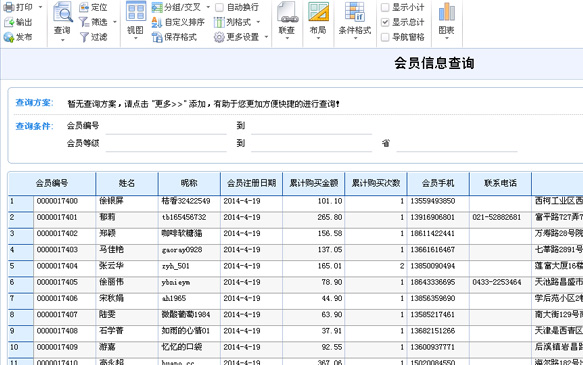Click the 发布 publish globe icon
This screenshot has width=583, height=365.
tap(9, 37)
